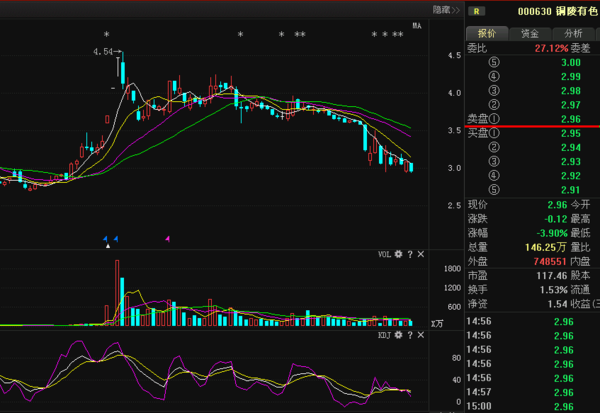Click stock title 000630 铜陵有色
The height and width of the screenshot is (413, 600).
(x=557, y=11)
